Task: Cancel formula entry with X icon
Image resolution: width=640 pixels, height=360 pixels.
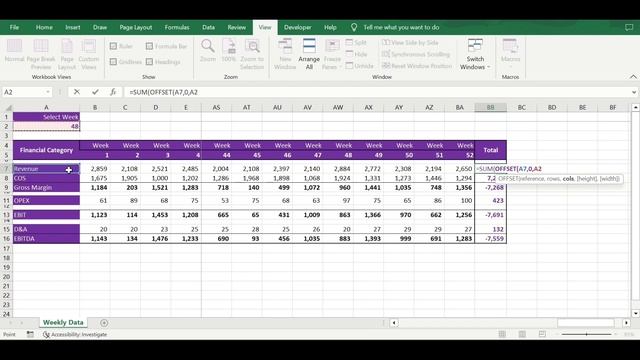Action: pos(77,92)
